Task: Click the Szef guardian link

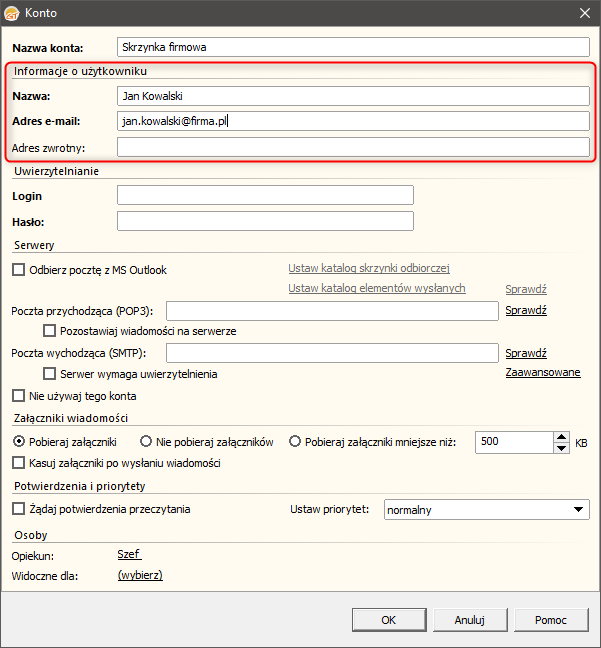Action: pyautogui.click(x=130, y=554)
